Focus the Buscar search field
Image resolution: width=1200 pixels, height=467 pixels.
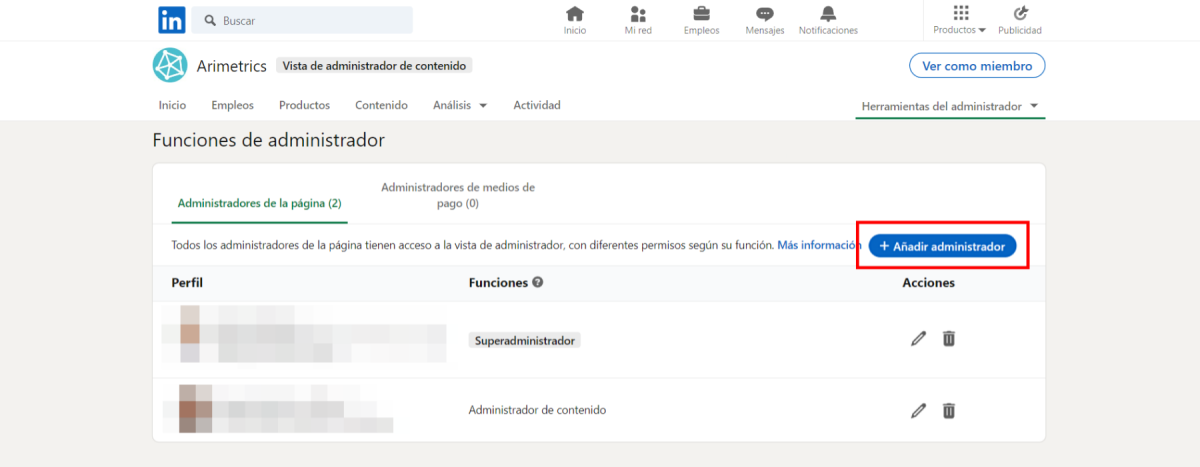302,20
